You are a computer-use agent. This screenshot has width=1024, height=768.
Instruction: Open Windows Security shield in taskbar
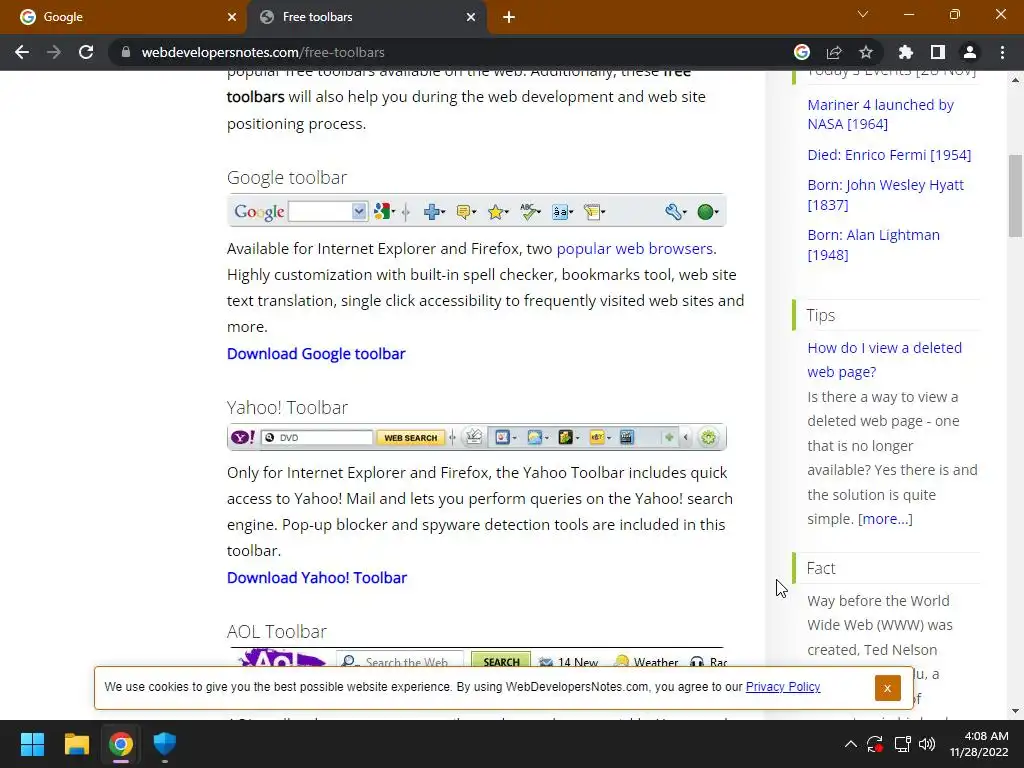tap(165, 744)
